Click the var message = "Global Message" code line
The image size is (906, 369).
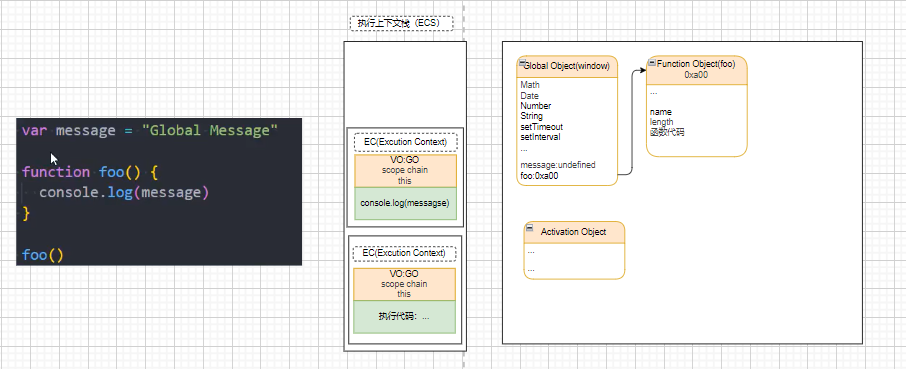150,131
